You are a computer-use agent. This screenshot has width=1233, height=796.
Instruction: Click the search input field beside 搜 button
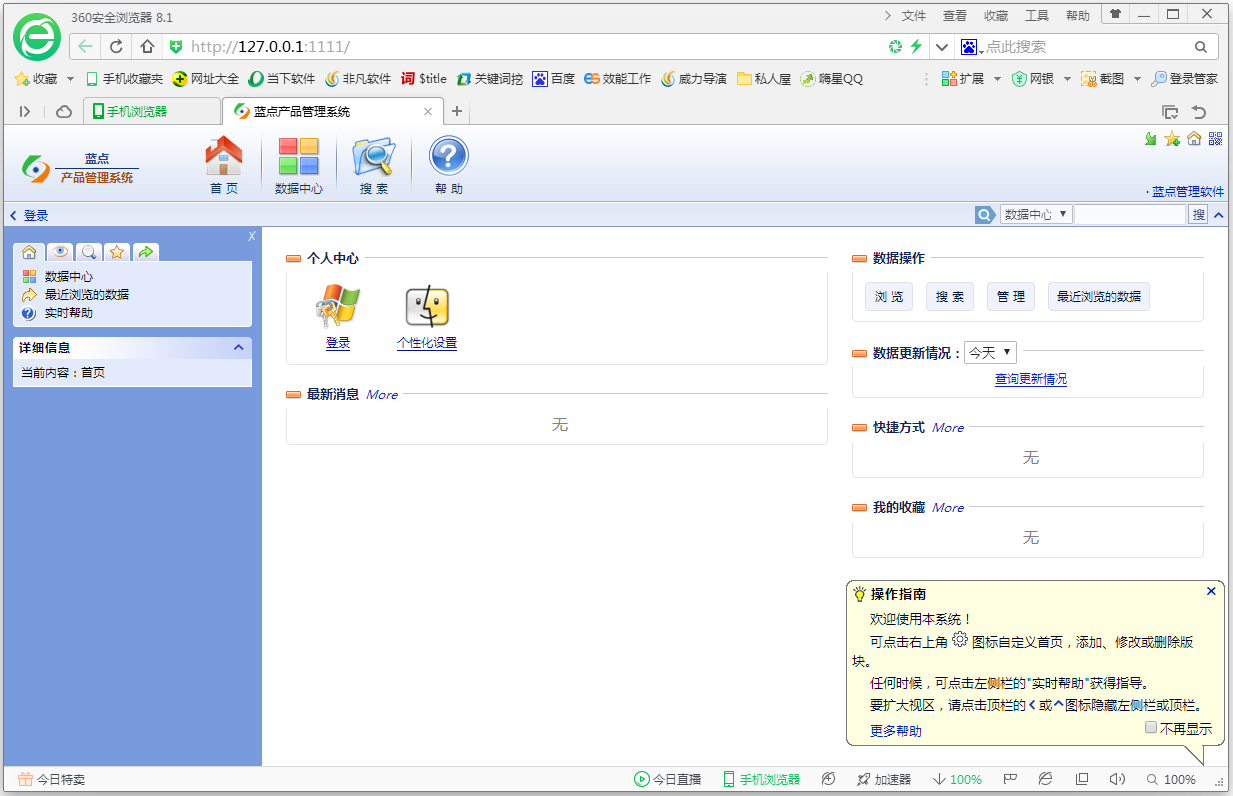(x=1130, y=214)
